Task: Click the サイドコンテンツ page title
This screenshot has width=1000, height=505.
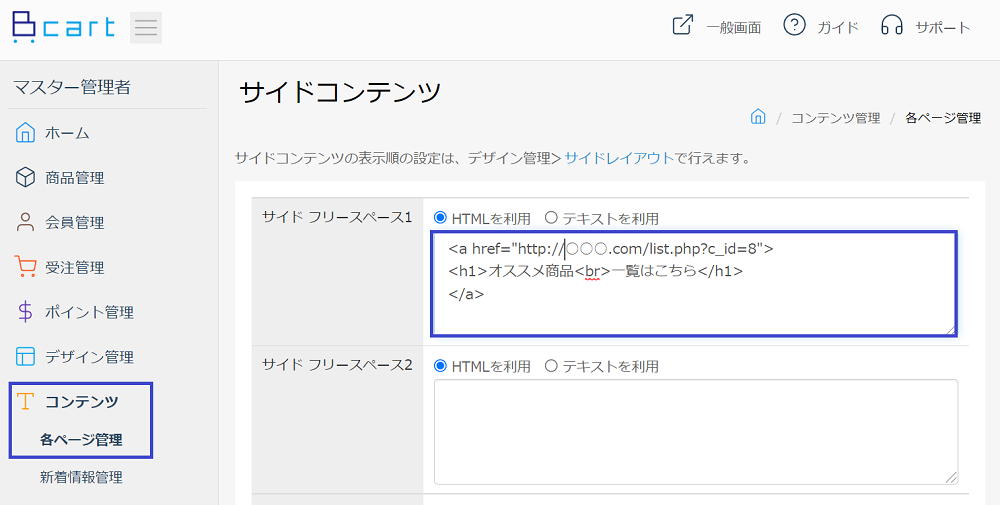Action: tap(340, 92)
